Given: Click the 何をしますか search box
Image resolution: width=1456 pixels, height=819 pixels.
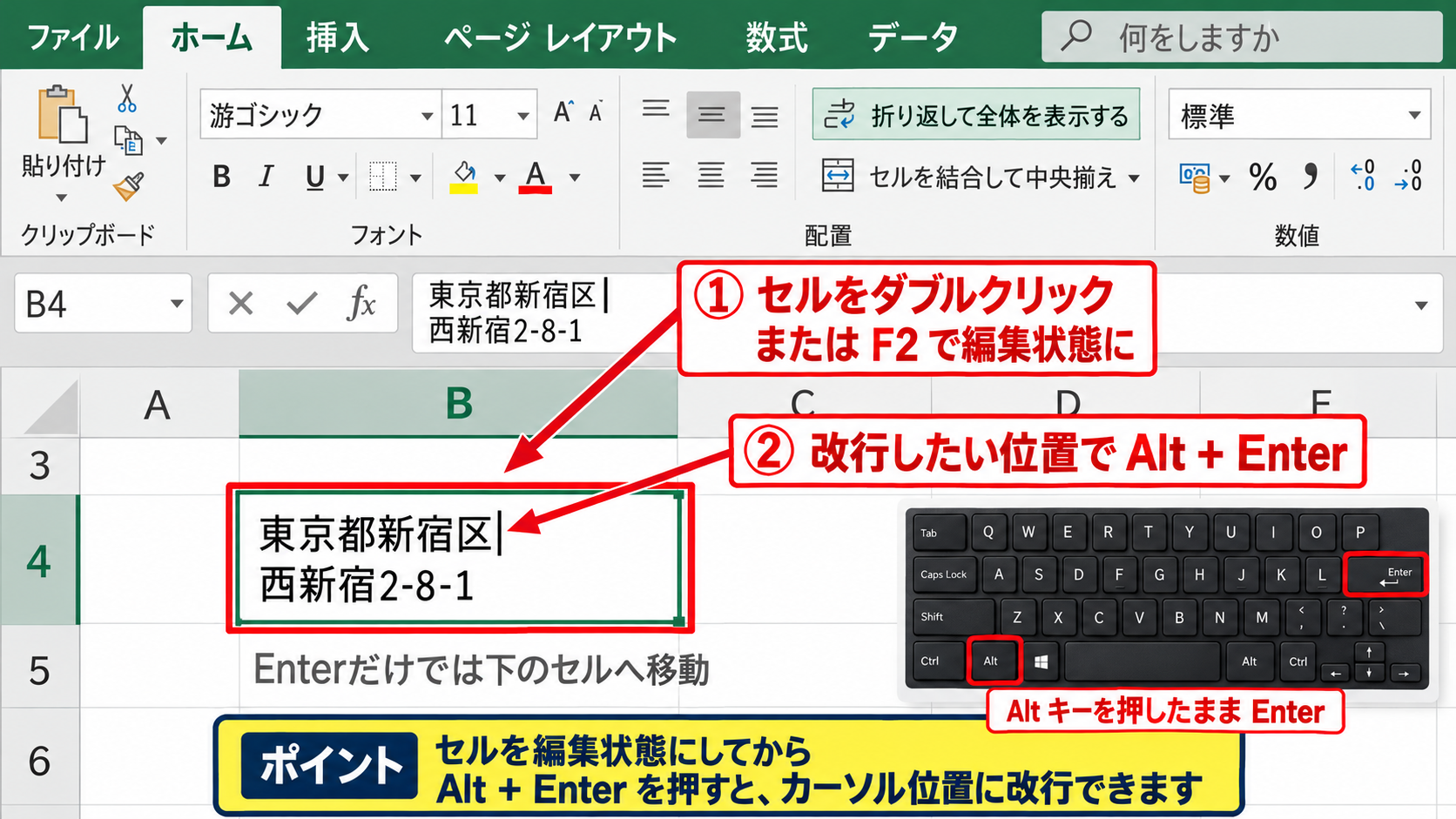Looking at the screenshot, I should (1242, 37).
